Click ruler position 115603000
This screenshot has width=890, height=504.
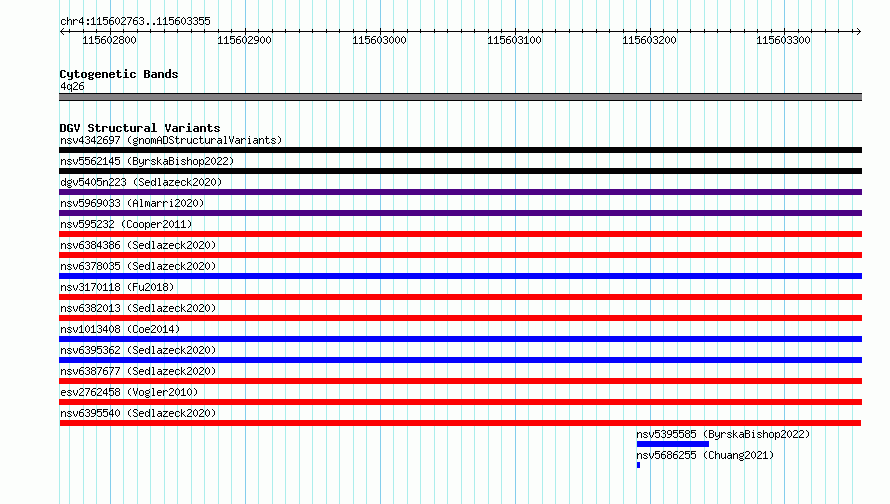pyautogui.click(x=379, y=40)
